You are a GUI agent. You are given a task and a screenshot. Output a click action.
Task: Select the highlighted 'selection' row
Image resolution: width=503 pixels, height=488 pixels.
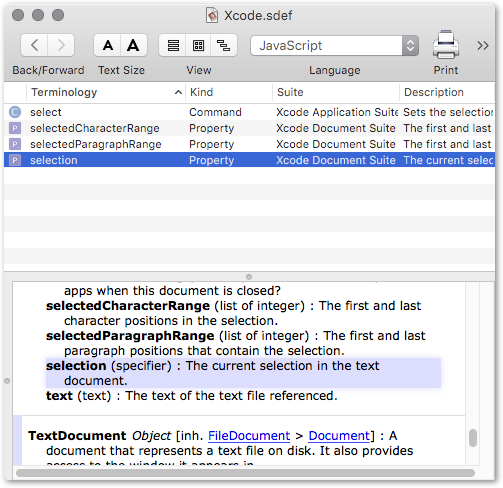[x=249, y=160]
